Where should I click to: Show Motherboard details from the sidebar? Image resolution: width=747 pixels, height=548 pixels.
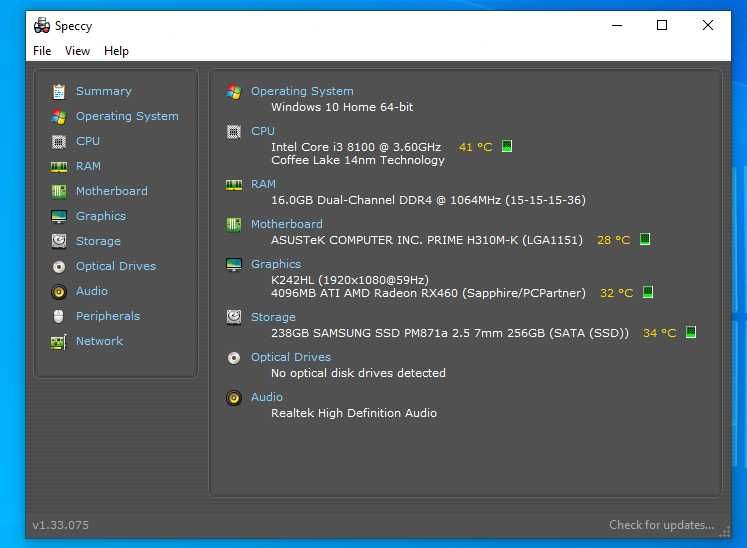pos(111,191)
